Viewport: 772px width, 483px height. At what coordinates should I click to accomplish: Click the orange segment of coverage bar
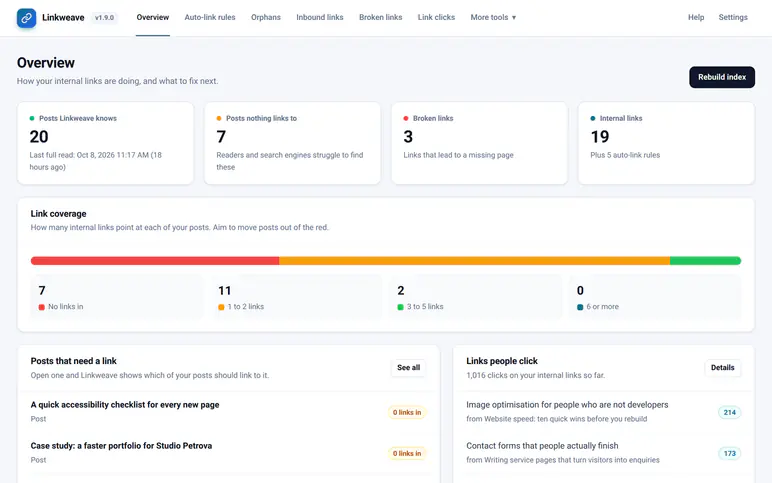pyautogui.click(x=475, y=260)
